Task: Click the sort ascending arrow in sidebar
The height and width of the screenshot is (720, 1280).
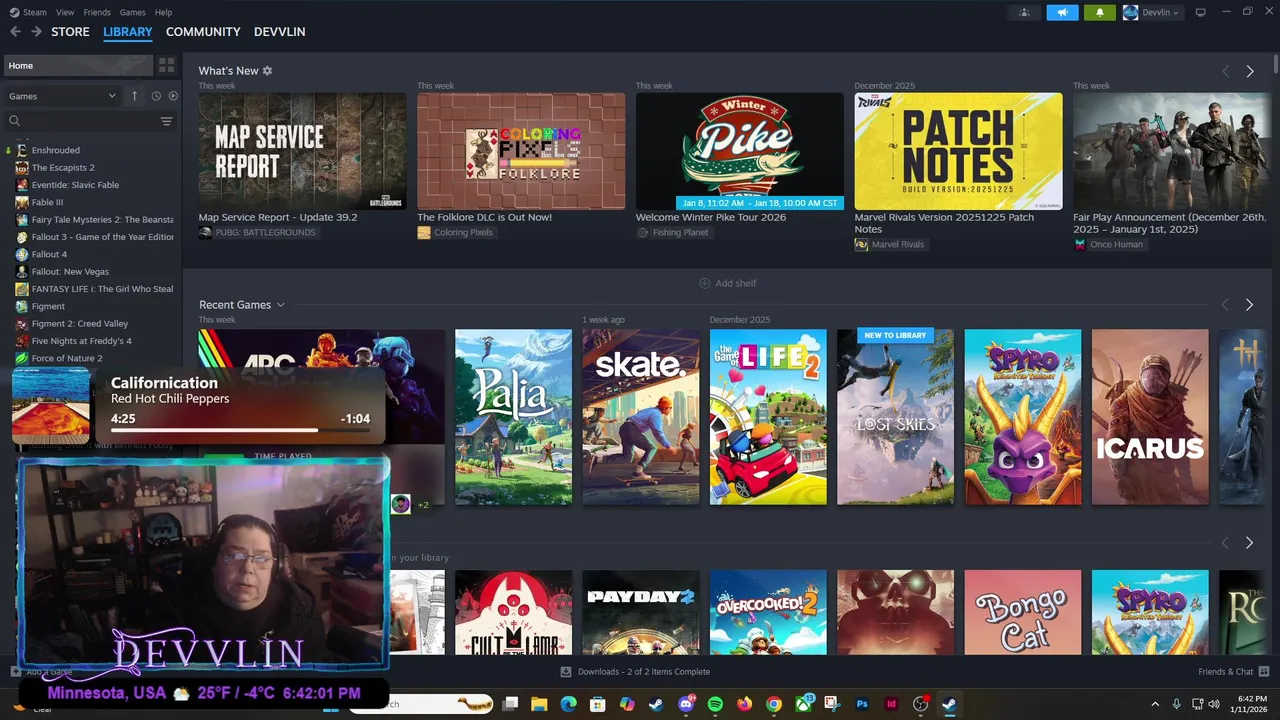Action: (134, 96)
